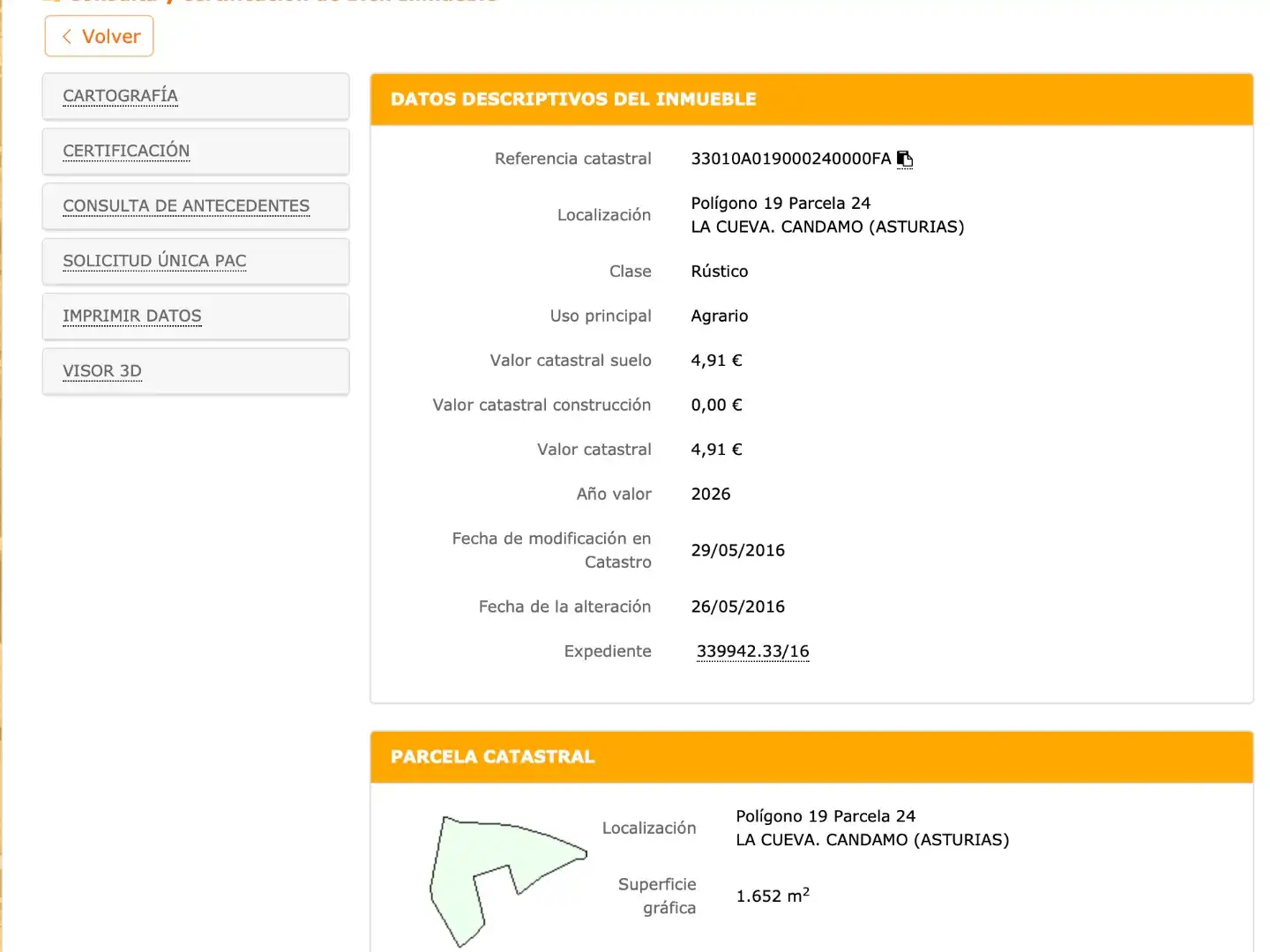This screenshot has width=1270, height=952.
Task: Click the construction value 0,00 €
Action: click(716, 405)
